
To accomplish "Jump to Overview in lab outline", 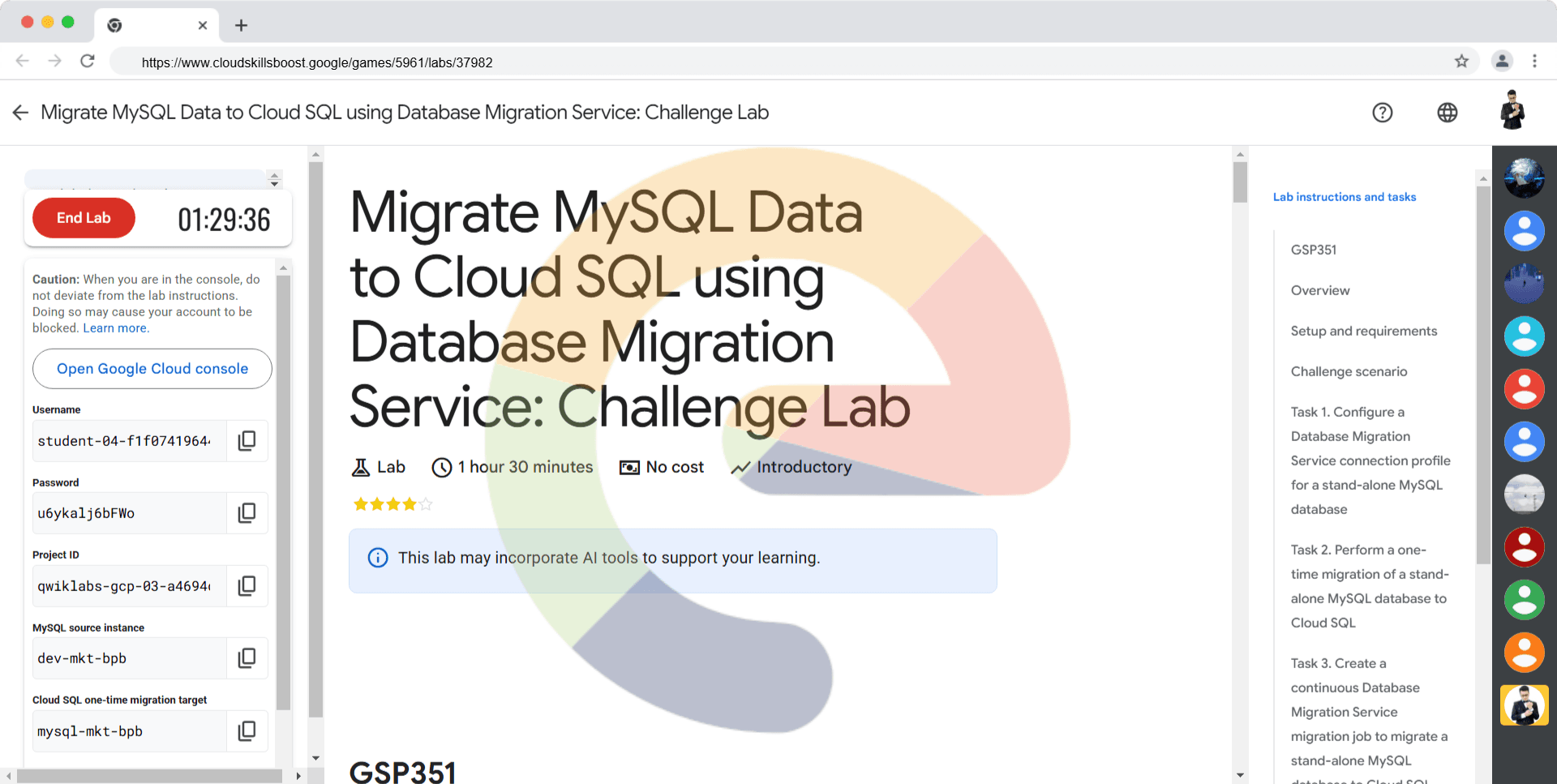I will coord(1320,290).
